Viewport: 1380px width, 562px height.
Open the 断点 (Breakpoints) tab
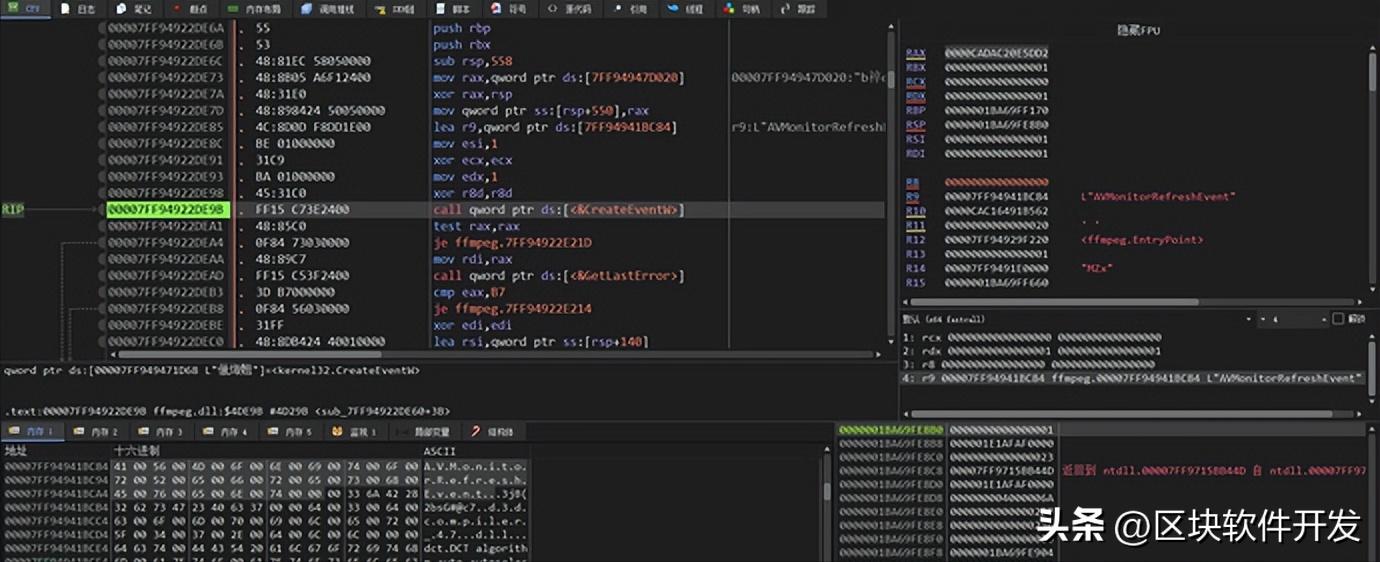click(x=192, y=9)
